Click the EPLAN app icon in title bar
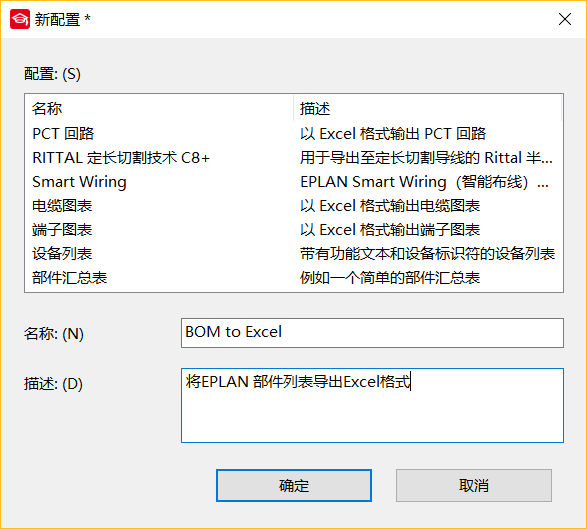587x529 pixels. click(20, 19)
